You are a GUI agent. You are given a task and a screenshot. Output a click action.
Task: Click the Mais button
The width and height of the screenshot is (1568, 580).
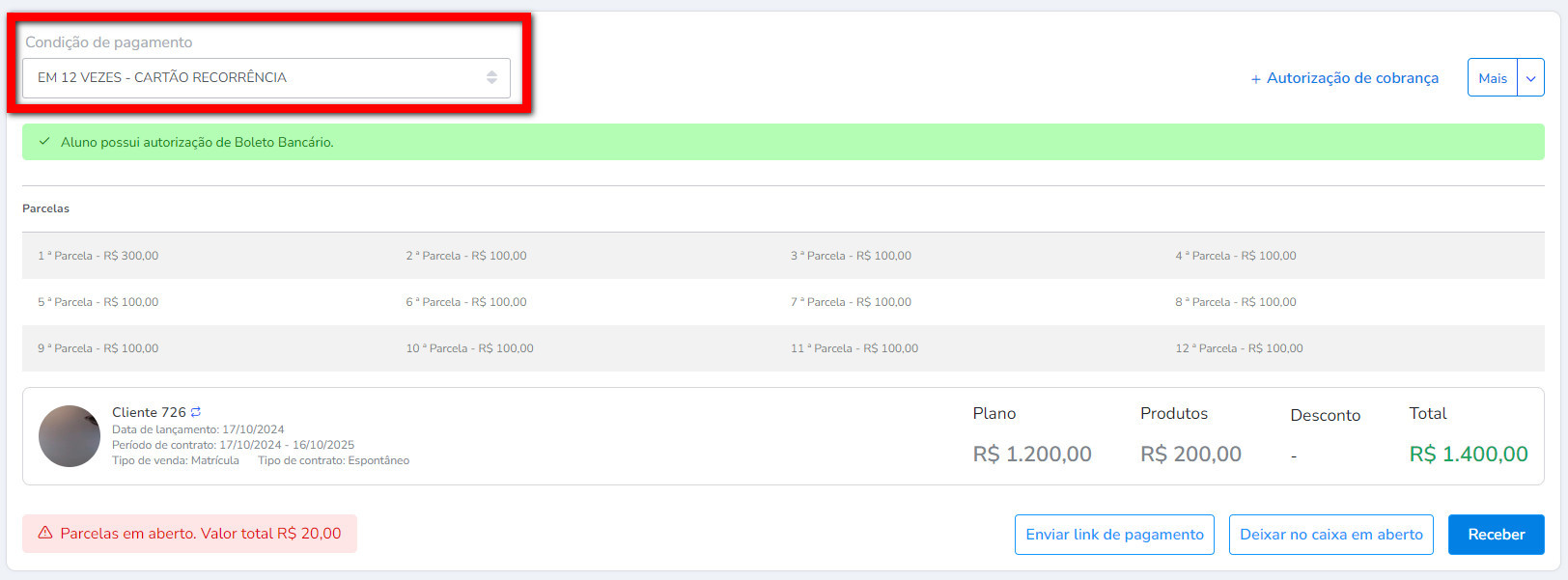click(1493, 78)
